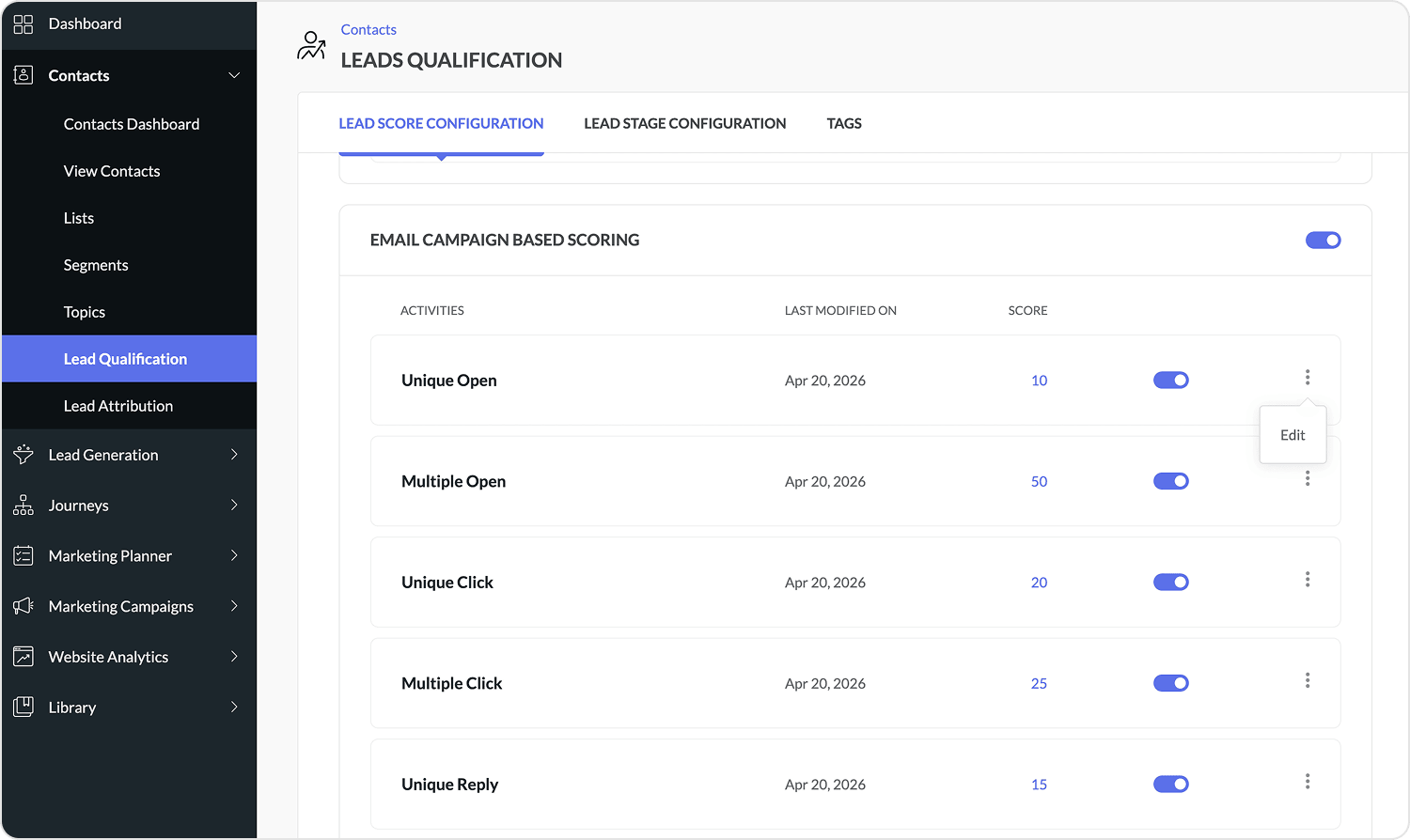
Task: Click the Unique Open score 10
Action: [1039, 381]
